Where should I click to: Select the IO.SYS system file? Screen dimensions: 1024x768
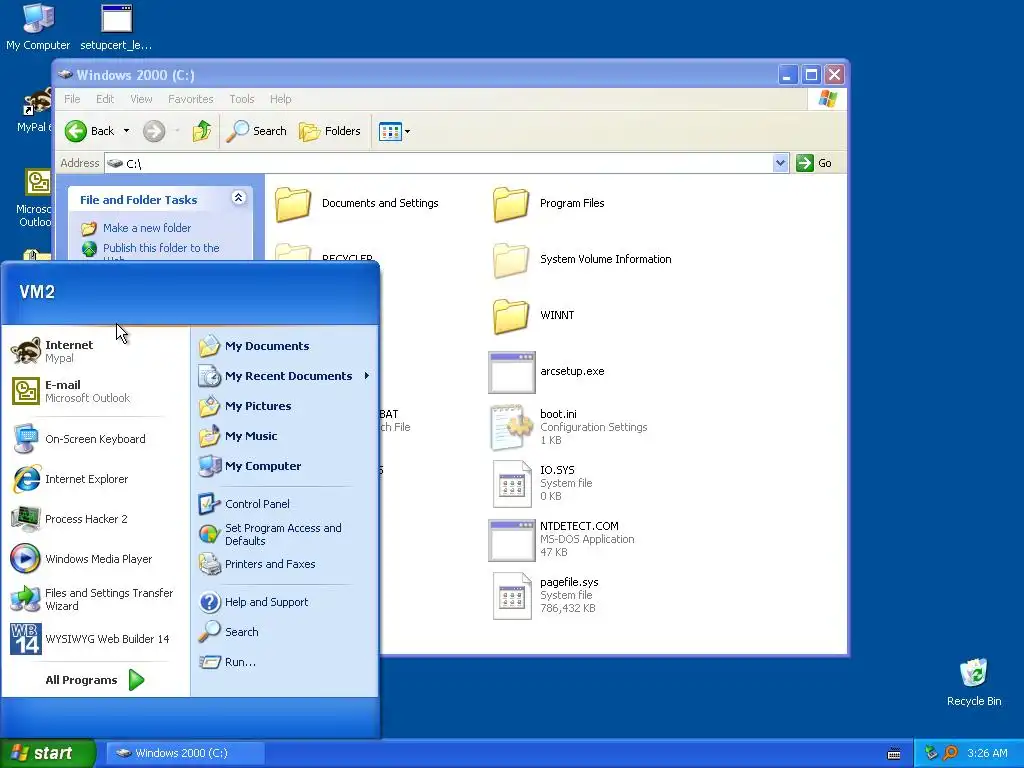click(x=542, y=483)
